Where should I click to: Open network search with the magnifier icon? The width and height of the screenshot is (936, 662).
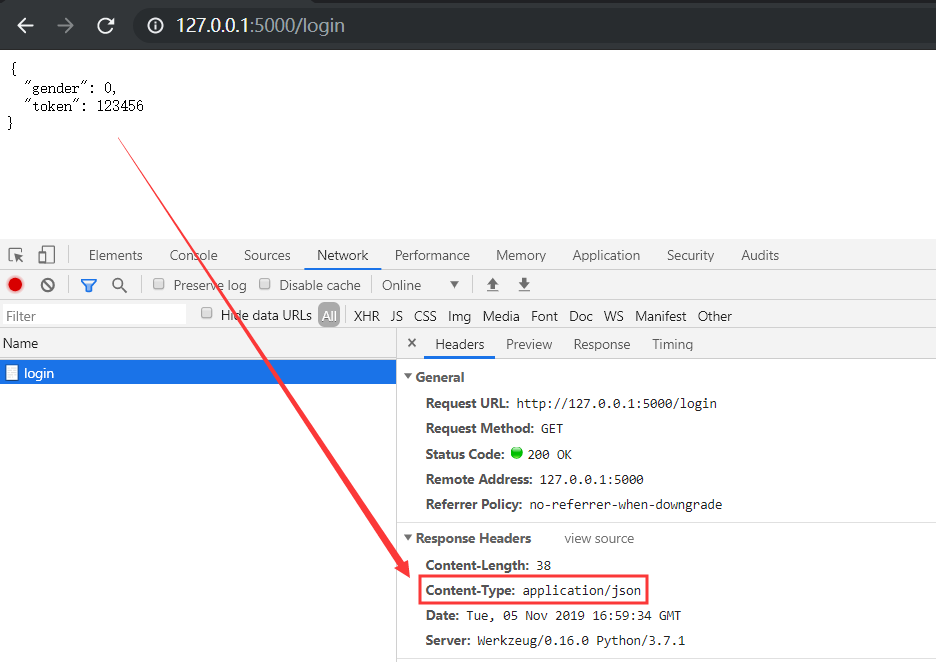point(119,285)
